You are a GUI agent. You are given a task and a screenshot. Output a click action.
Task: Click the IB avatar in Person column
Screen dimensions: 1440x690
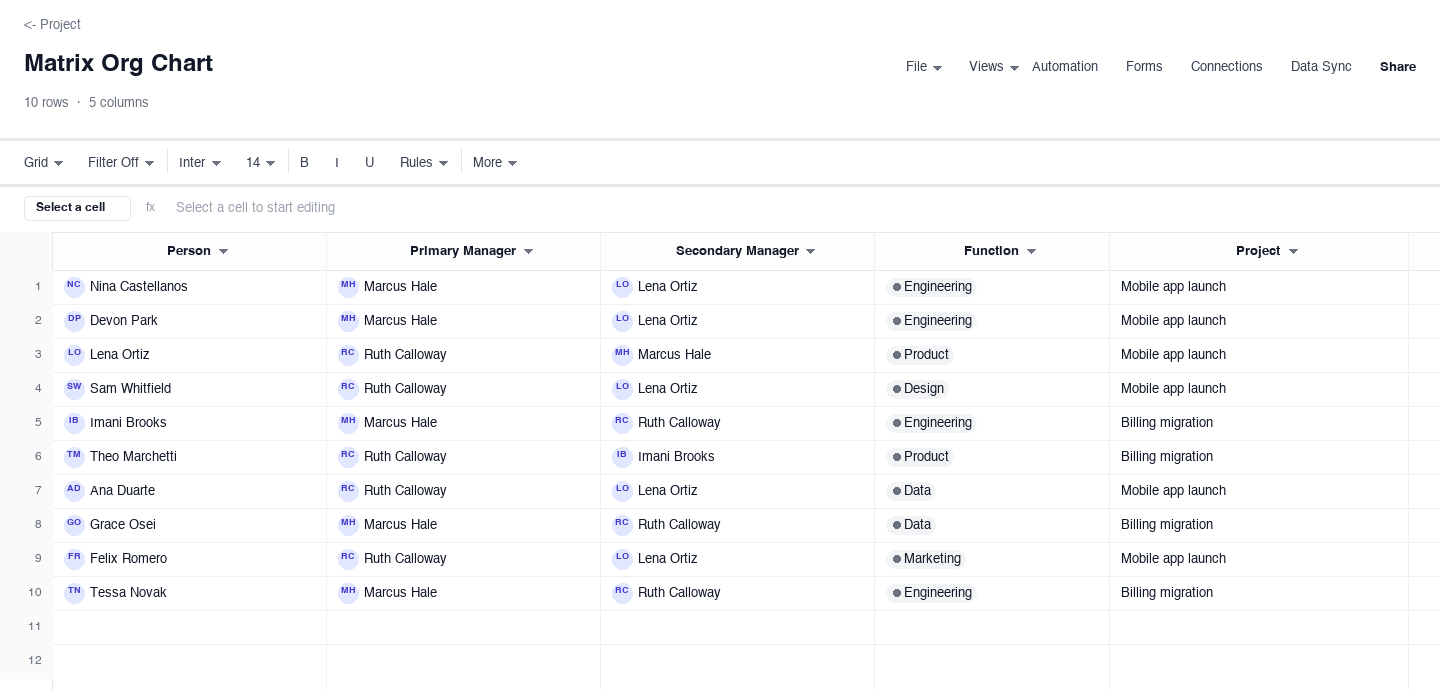[x=74, y=423]
